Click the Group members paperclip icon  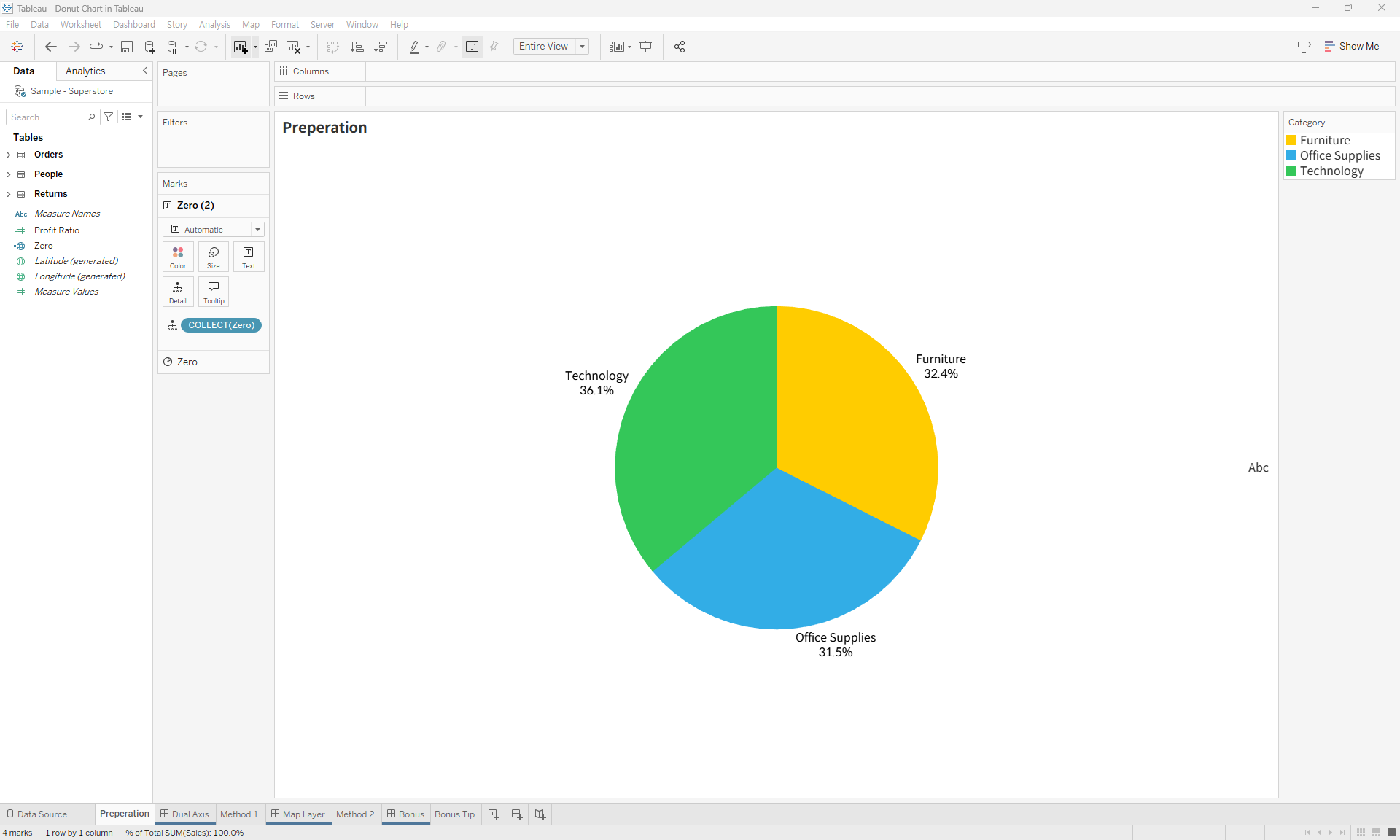point(441,47)
